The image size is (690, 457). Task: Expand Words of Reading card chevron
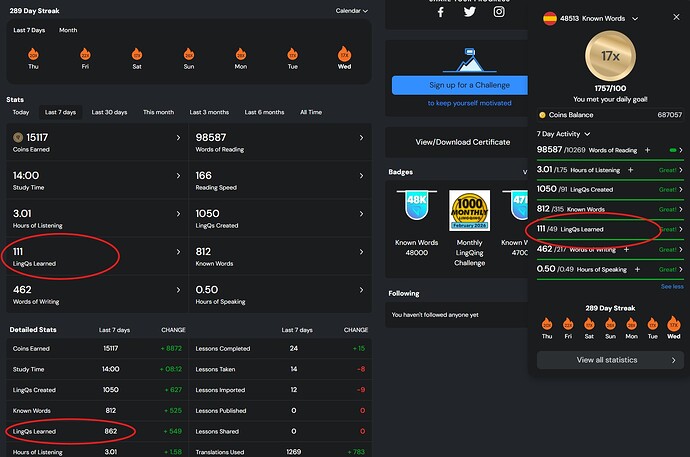(x=361, y=138)
